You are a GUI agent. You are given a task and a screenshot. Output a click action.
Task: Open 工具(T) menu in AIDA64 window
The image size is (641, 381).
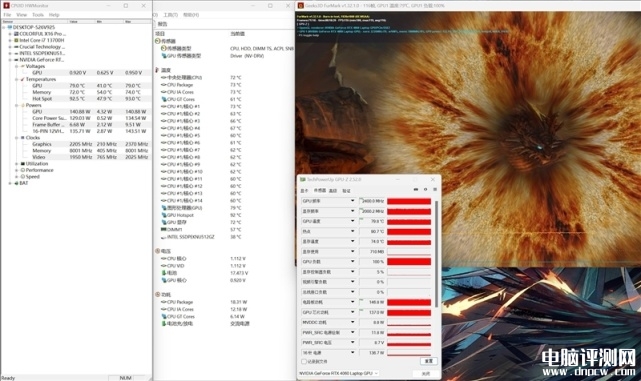click(170, 15)
